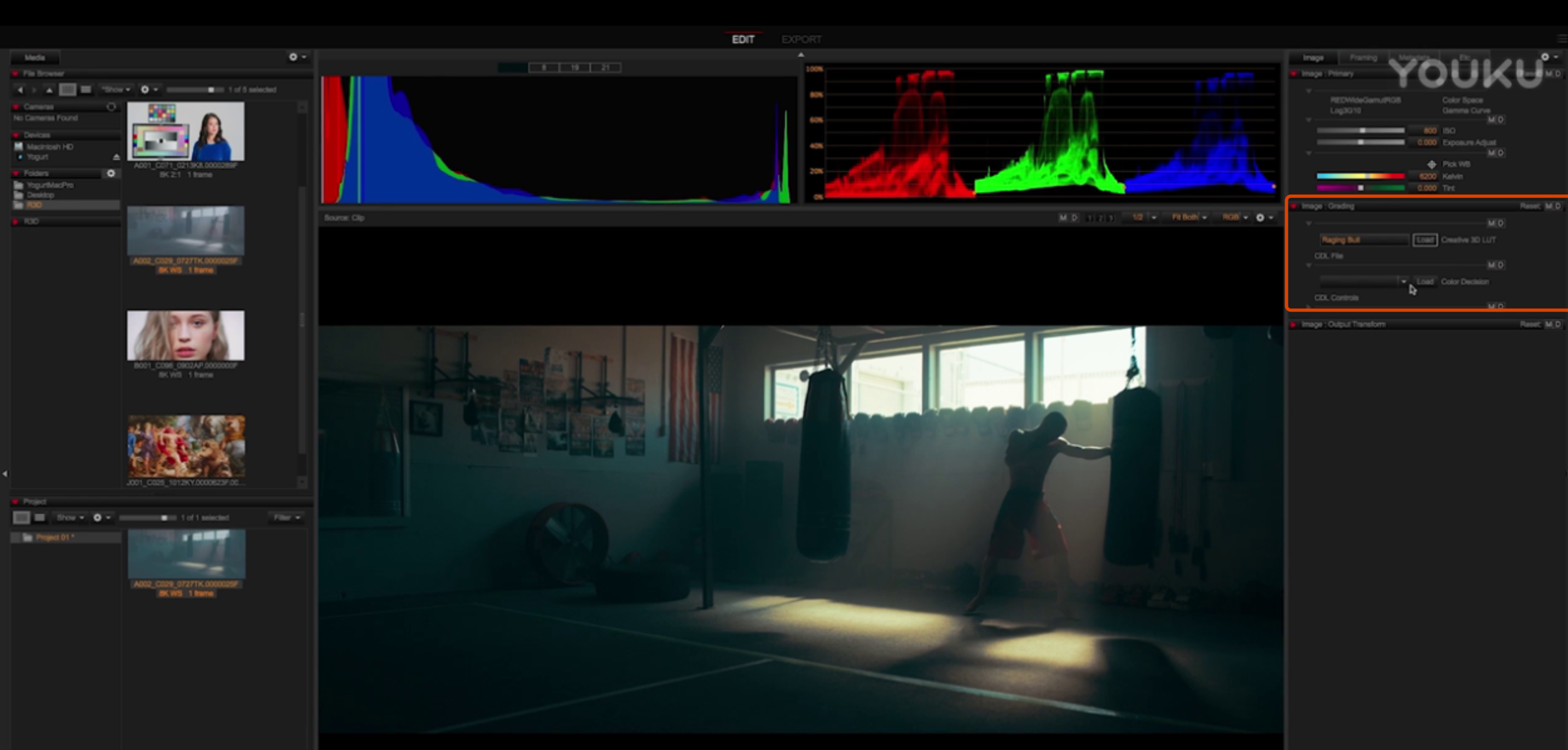Select the Image tab
The height and width of the screenshot is (750, 1568).
[x=1313, y=58]
